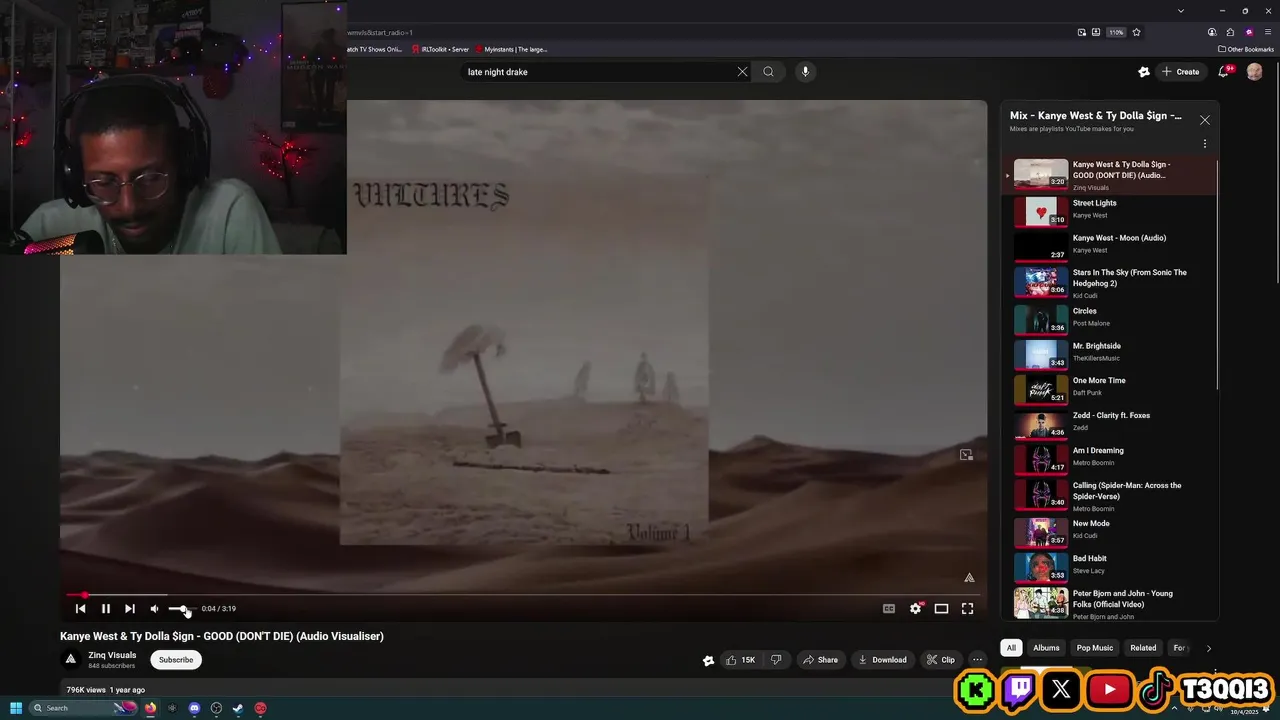Select the 'Pop Music' filter chip
This screenshot has width=1280, height=720.
1095,648
